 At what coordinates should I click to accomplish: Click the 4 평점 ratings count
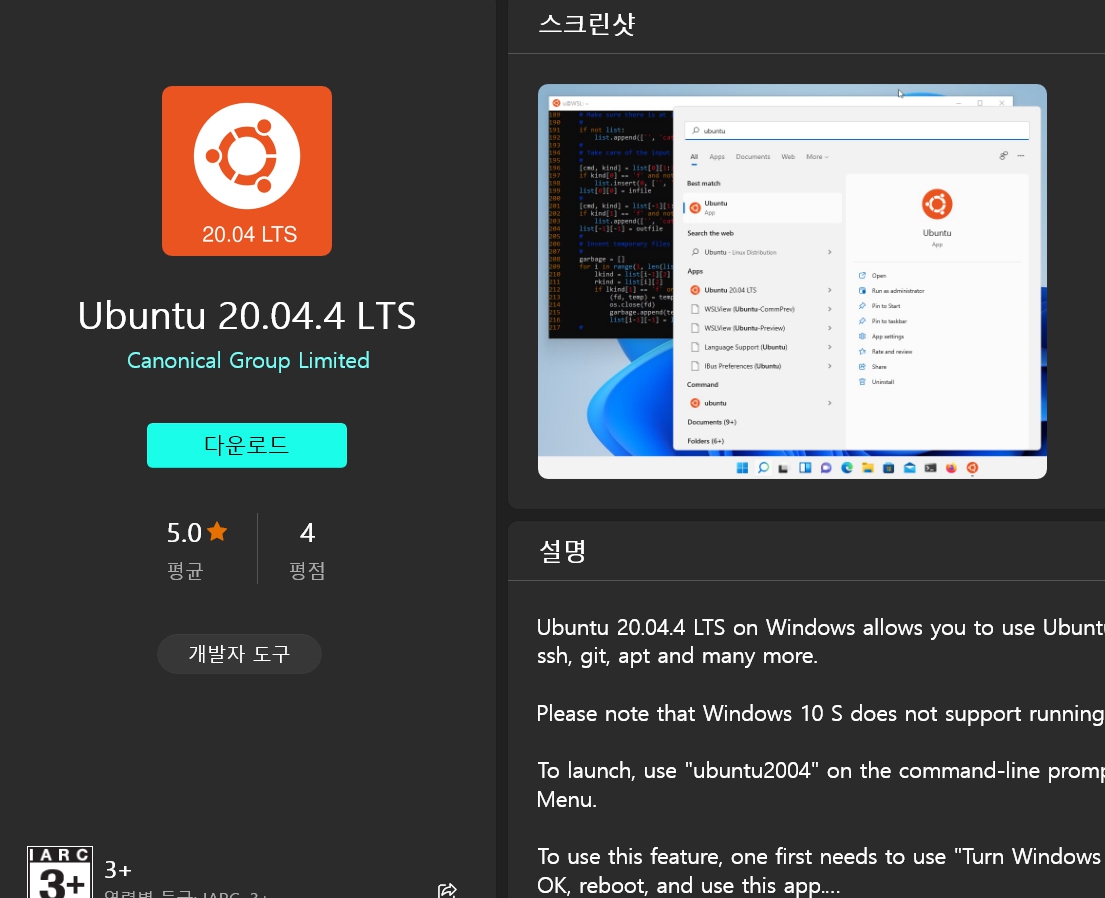[307, 550]
